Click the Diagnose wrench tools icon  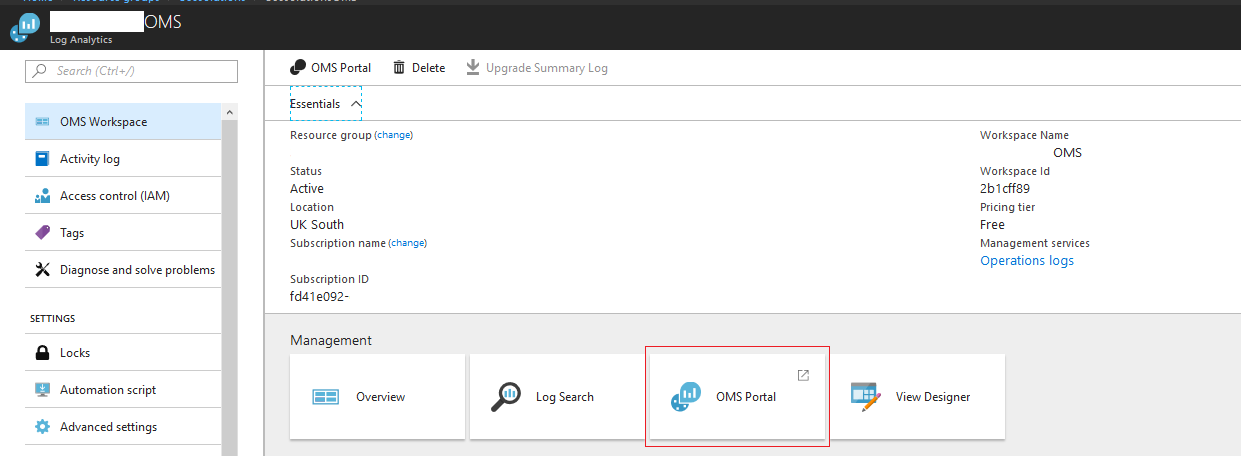click(x=42, y=270)
